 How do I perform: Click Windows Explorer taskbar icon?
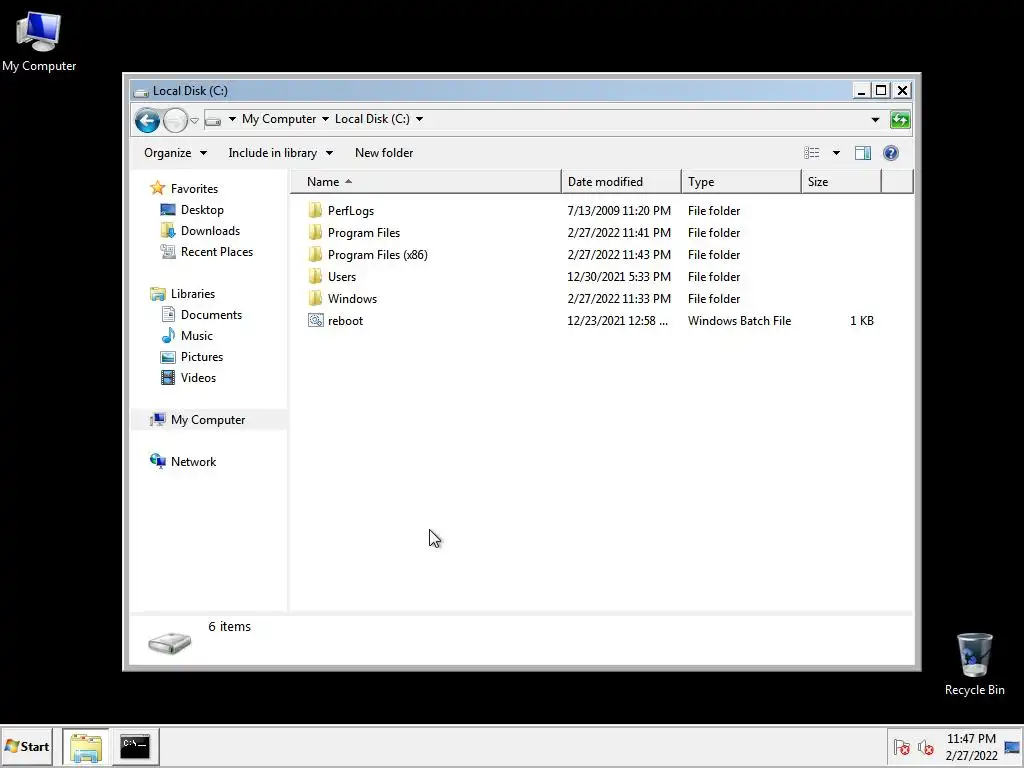pyautogui.click(x=86, y=746)
